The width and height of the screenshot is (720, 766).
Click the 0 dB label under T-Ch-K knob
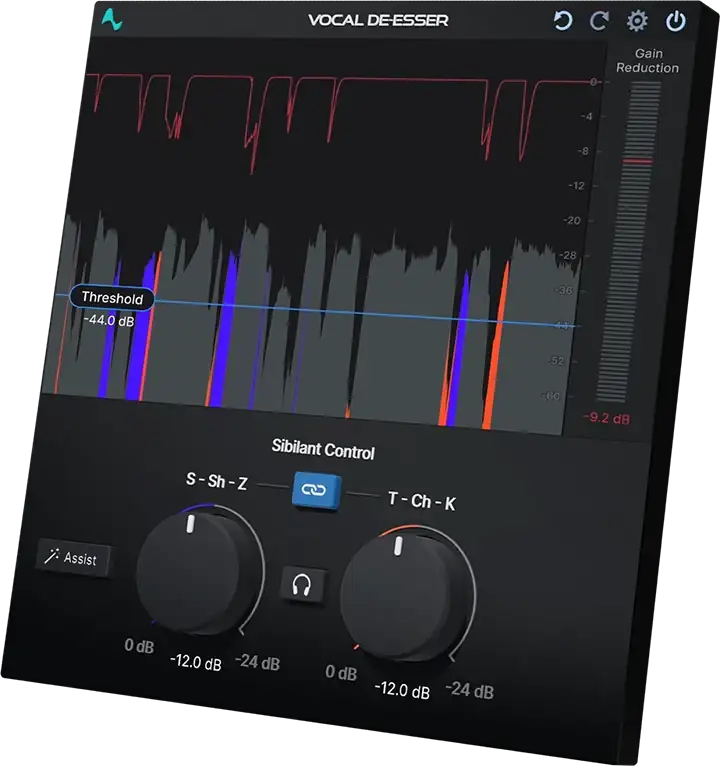pyautogui.click(x=341, y=672)
